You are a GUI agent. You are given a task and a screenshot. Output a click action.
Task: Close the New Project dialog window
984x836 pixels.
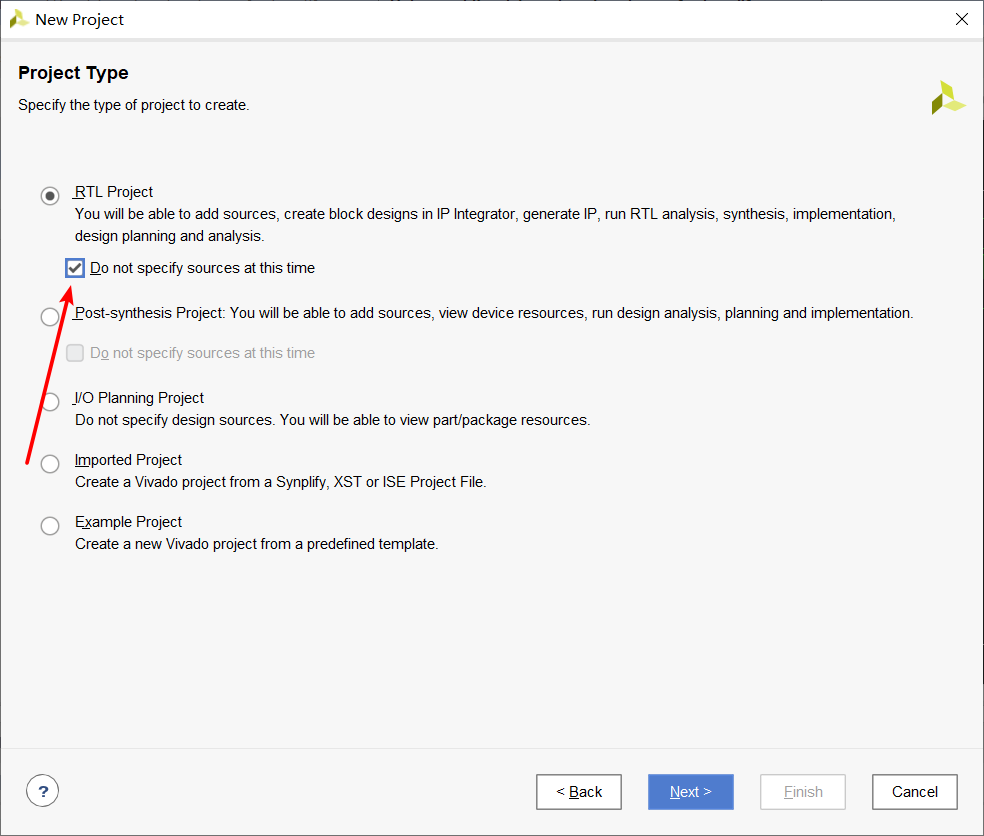click(x=961, y=19)
